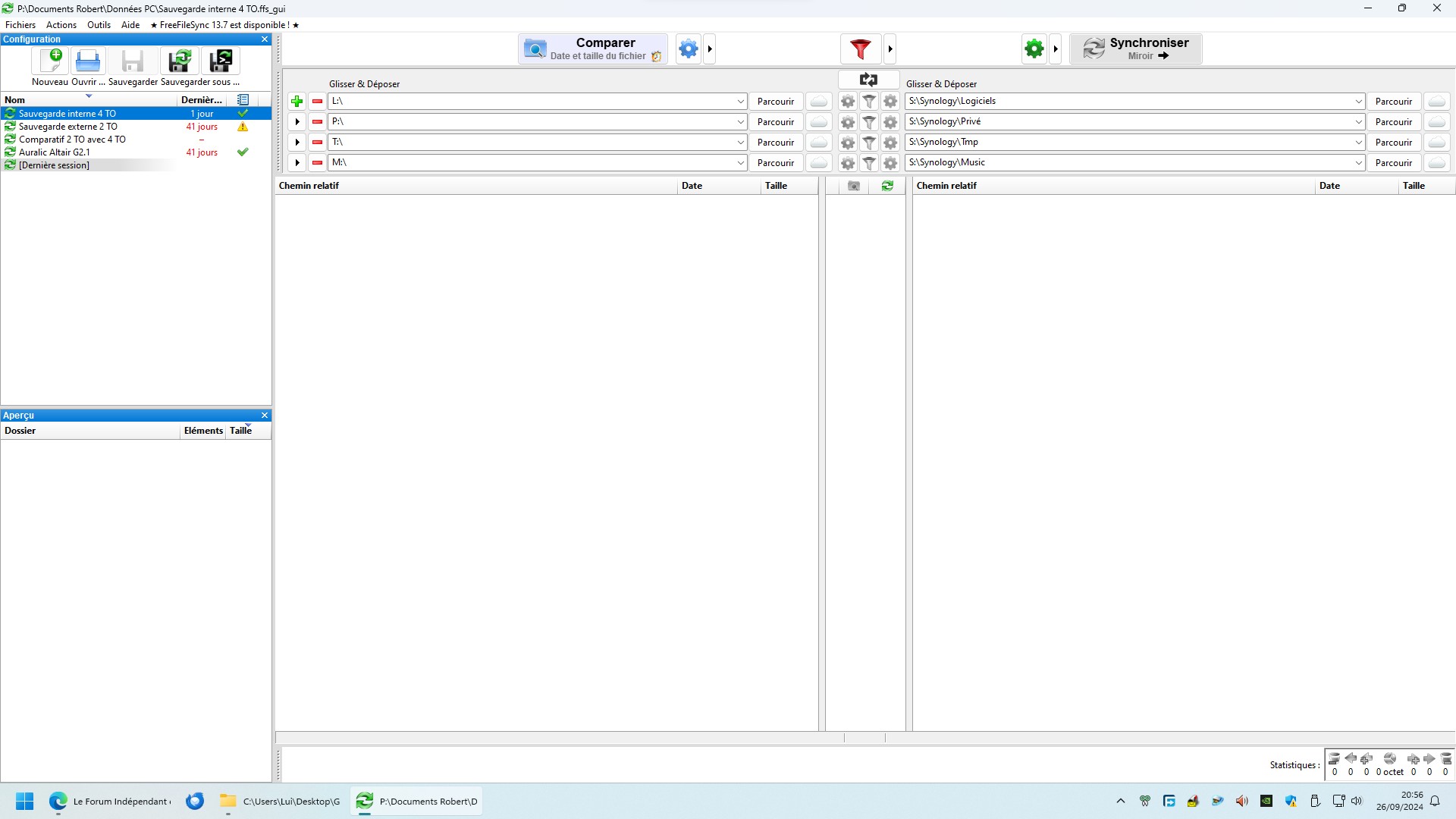Swap left and right sides icon
This screenshot has height=819, width=1456.
pos(868,80)
